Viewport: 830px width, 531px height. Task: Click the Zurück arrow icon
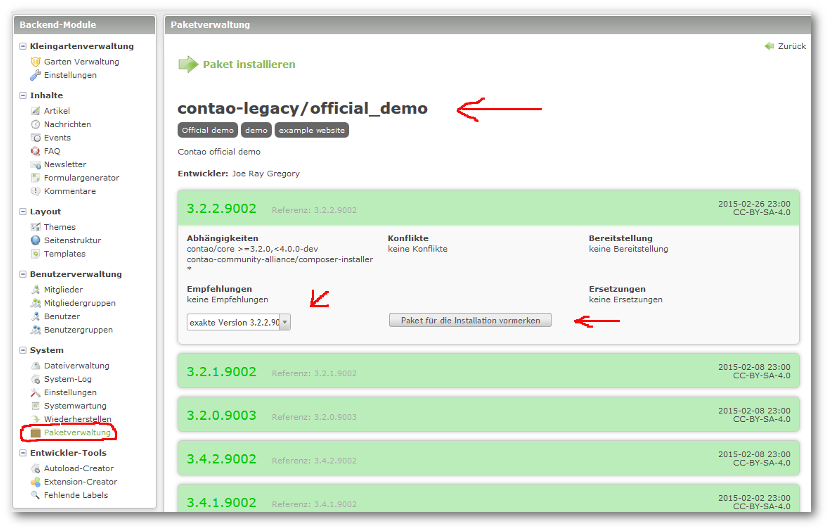(770, 47)
